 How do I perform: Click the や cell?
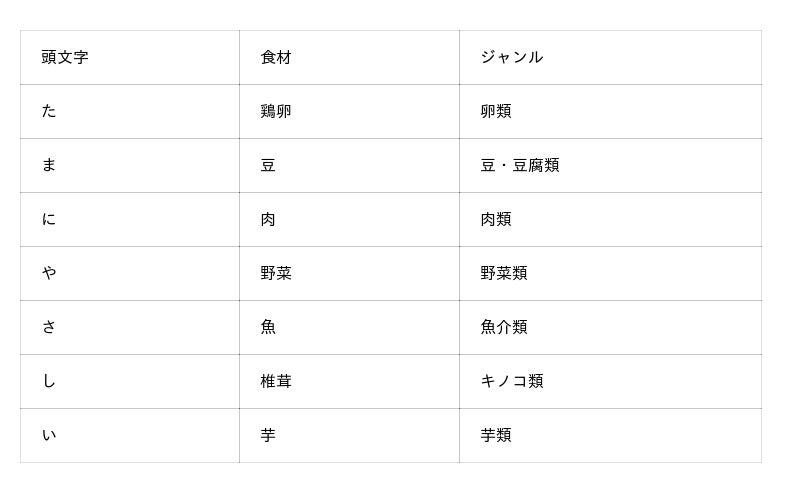[x=130, y=274]
